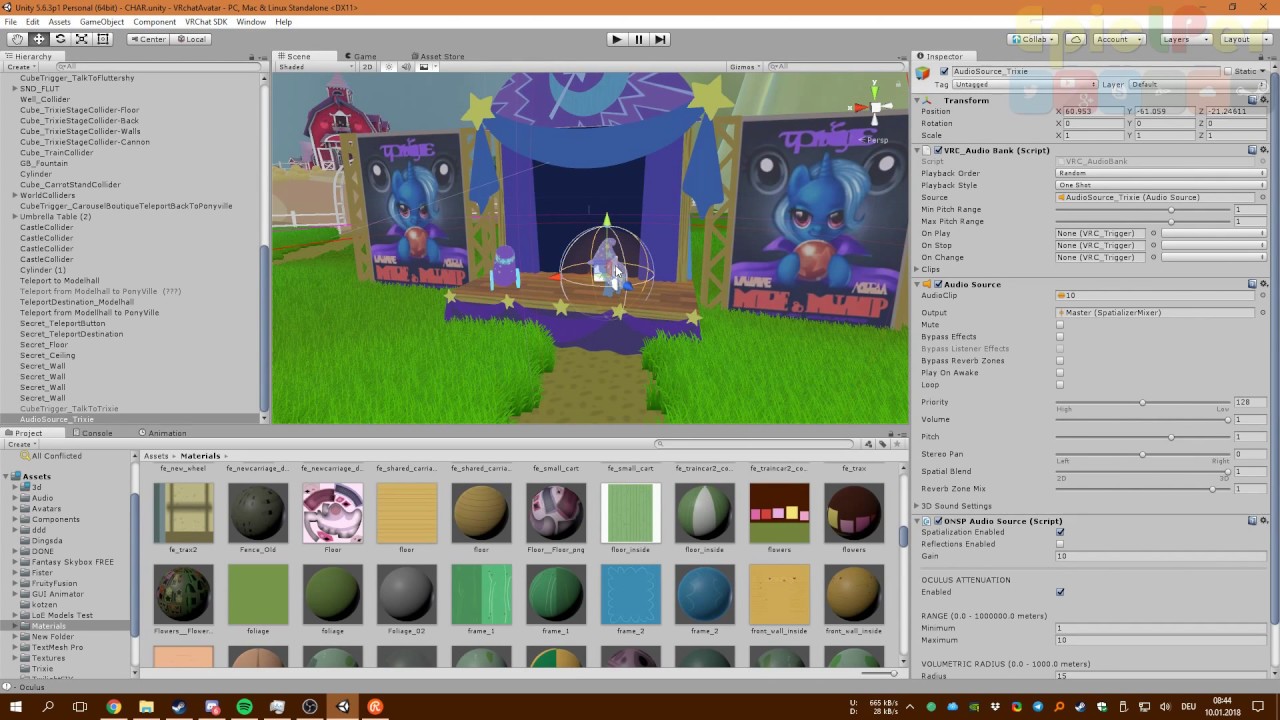Check the Loop option
The image size is (1280, 720).
[x=1060, y=385]
